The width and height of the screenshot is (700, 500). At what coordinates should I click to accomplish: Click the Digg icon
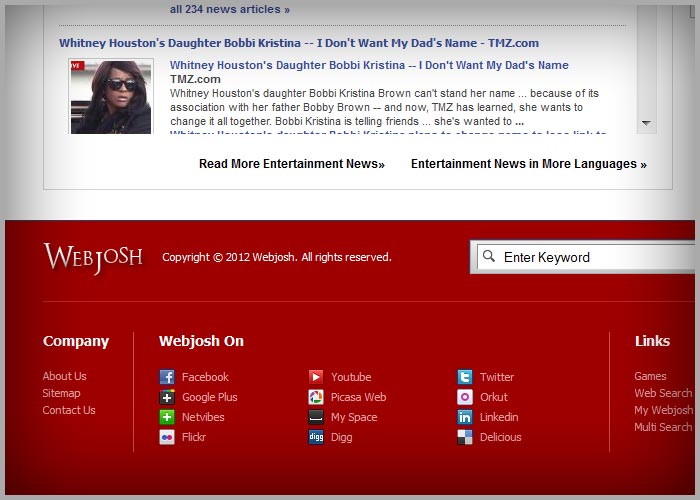point(316,437)
